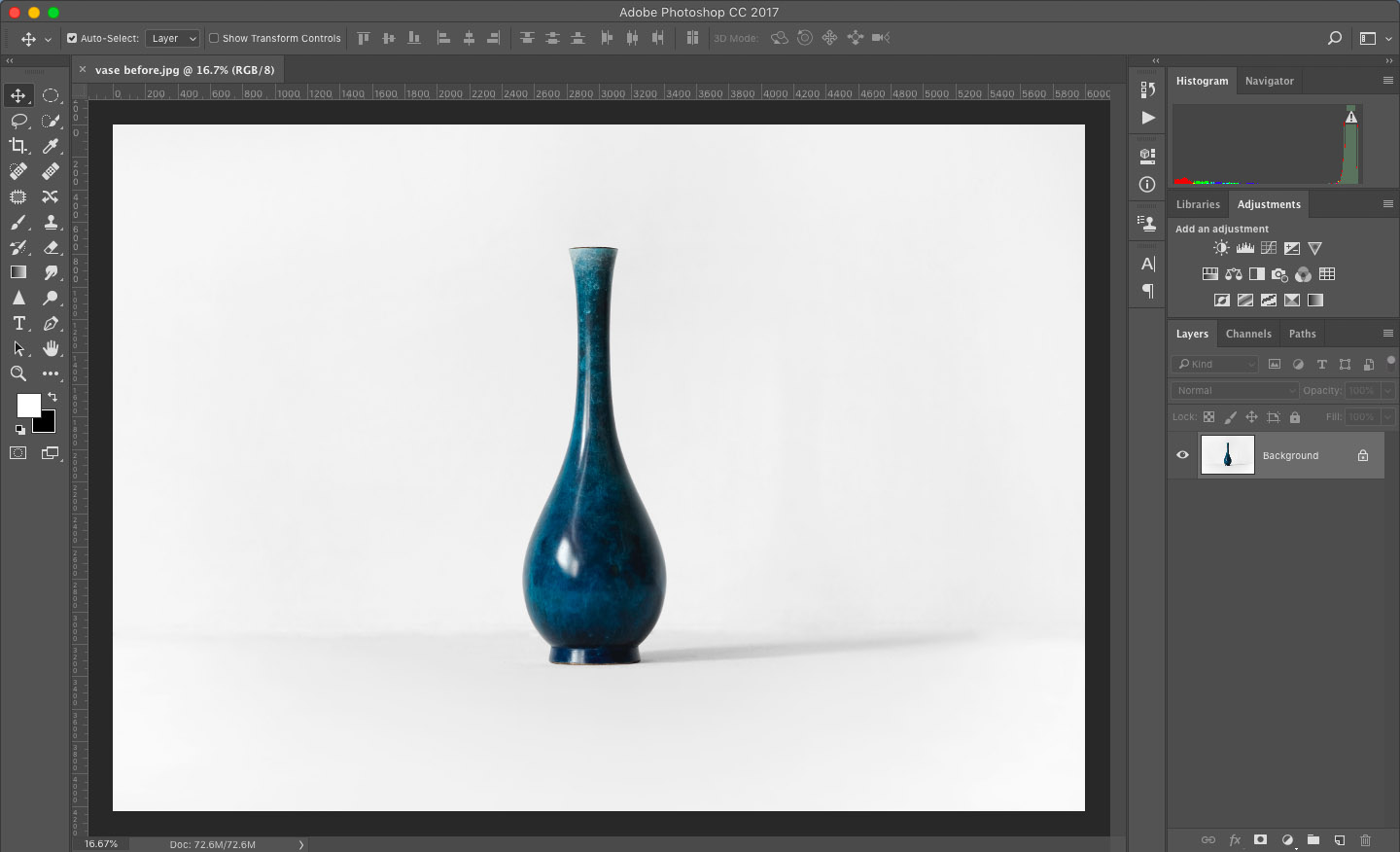Add a layer mask button

[1260, 840]
